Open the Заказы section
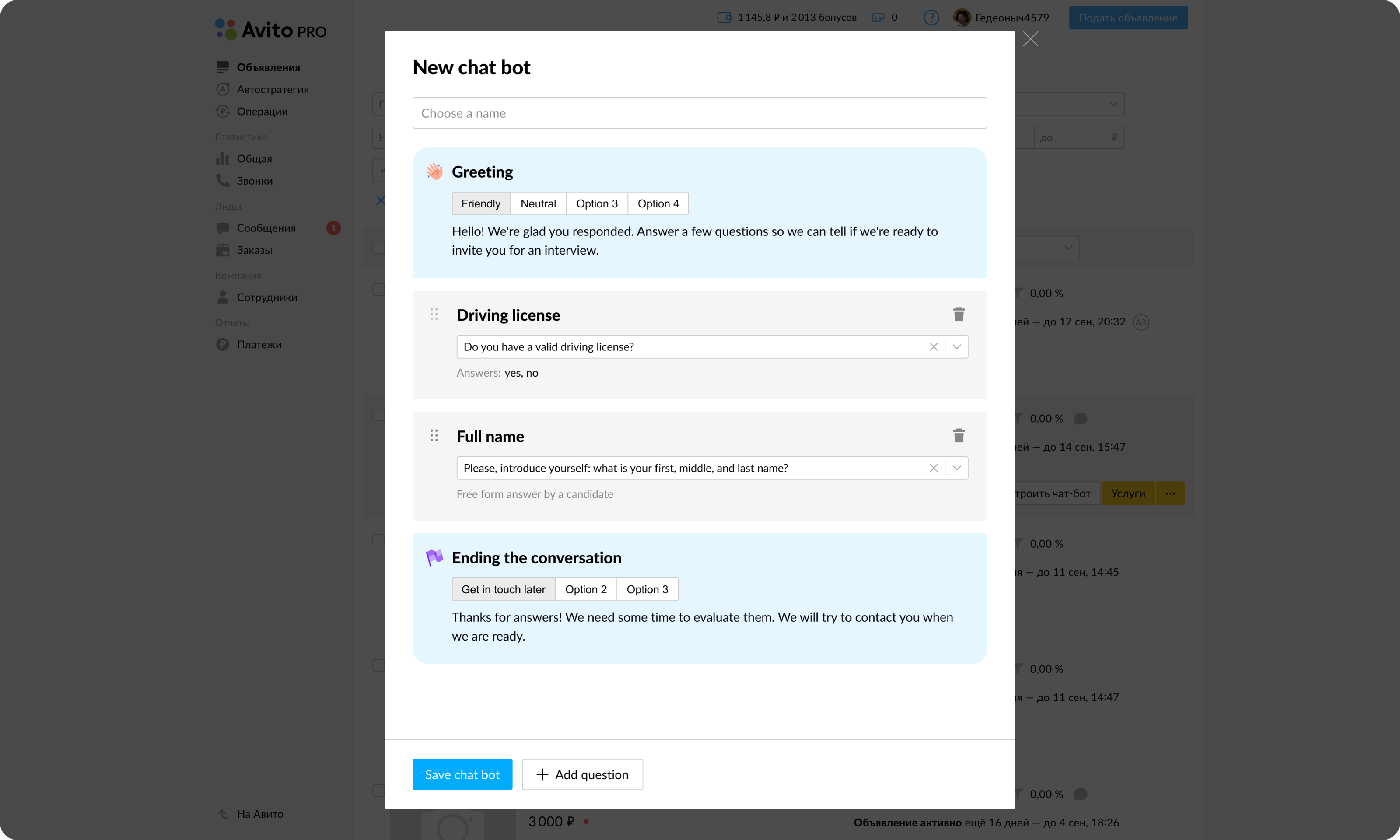Image resolution: width=1400 pixels, height=840 pixels. point(255,250)
